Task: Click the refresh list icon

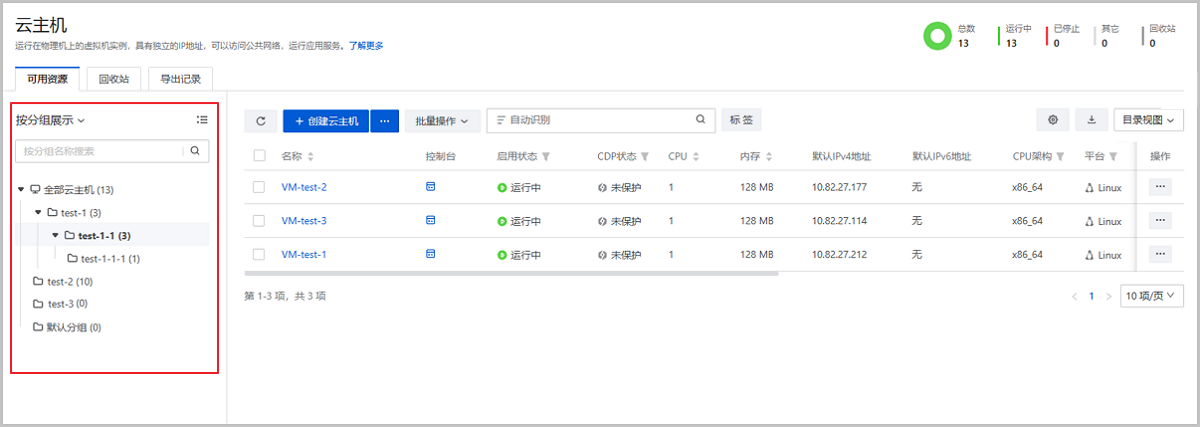Action: click(x=260, y=121)
